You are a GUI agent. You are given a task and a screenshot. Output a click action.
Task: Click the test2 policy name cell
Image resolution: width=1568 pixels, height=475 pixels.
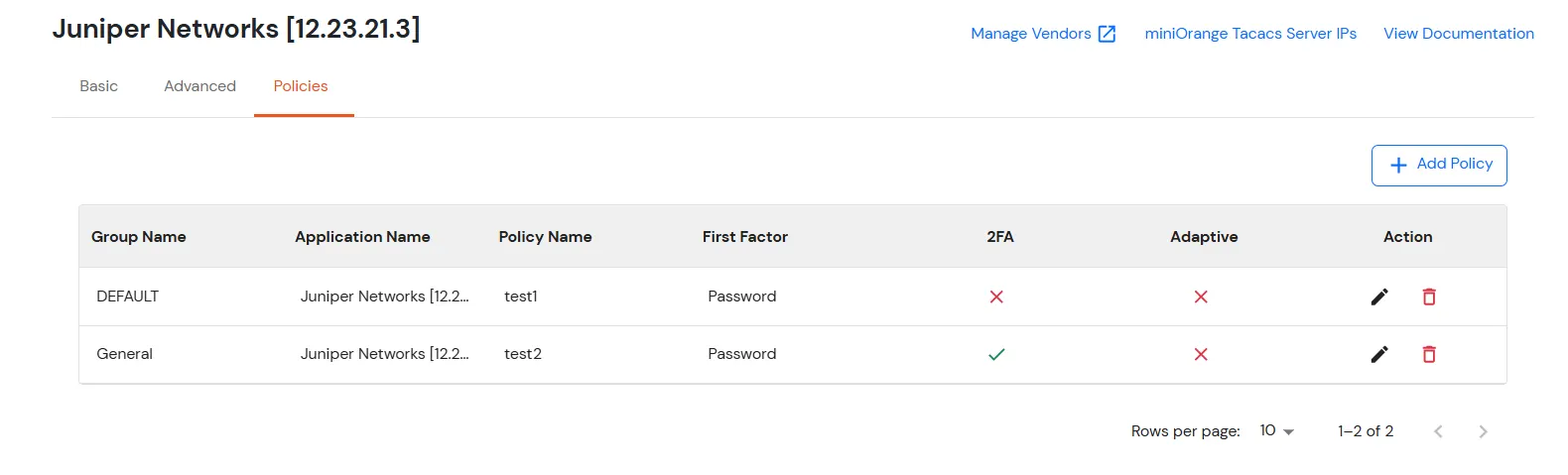point(523,354)
